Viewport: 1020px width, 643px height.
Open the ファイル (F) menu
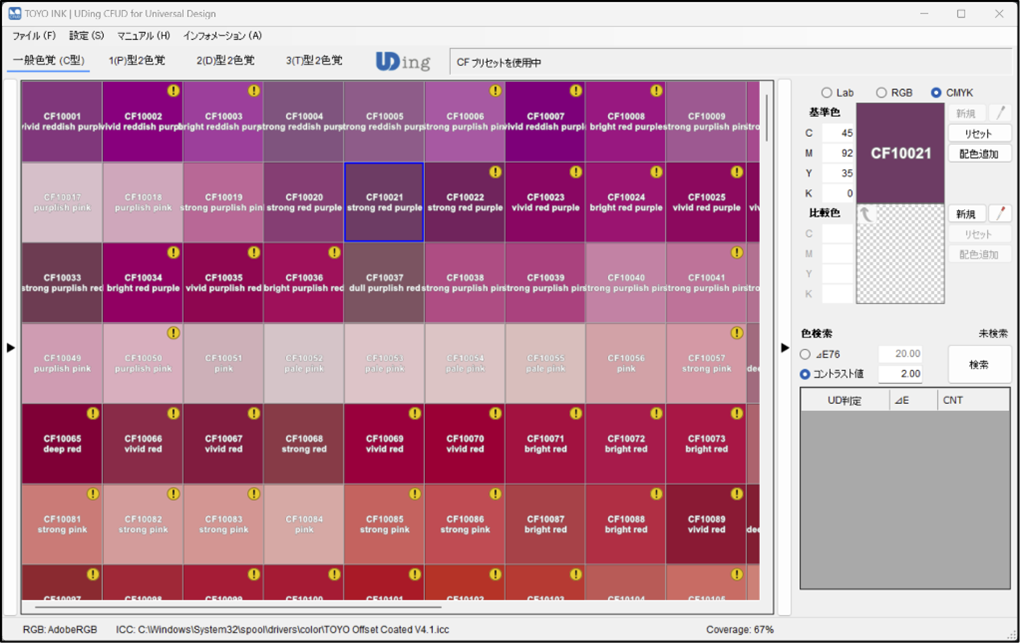tap(34, 36)
